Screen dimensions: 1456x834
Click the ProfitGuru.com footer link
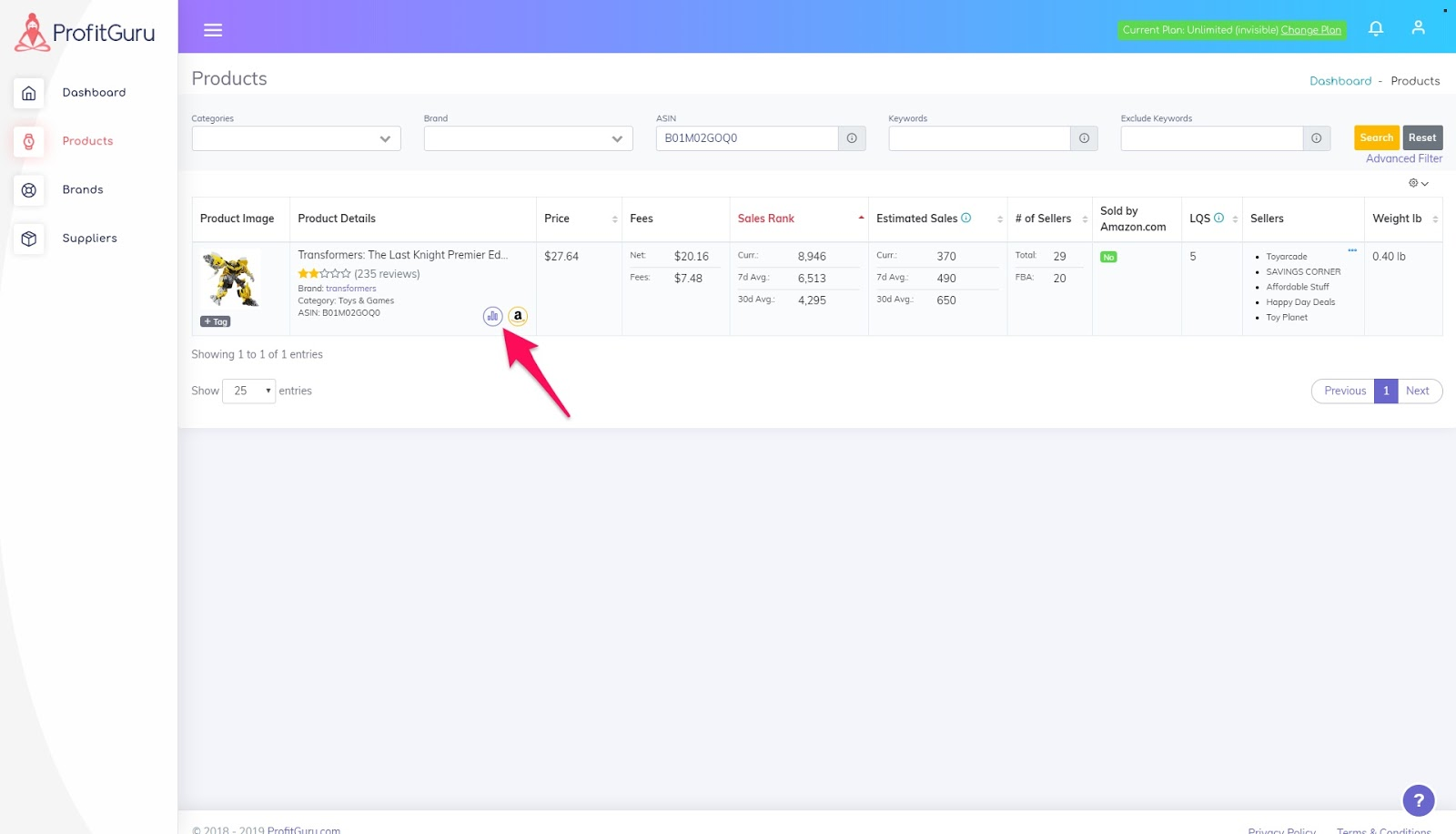tap(303, 829)
